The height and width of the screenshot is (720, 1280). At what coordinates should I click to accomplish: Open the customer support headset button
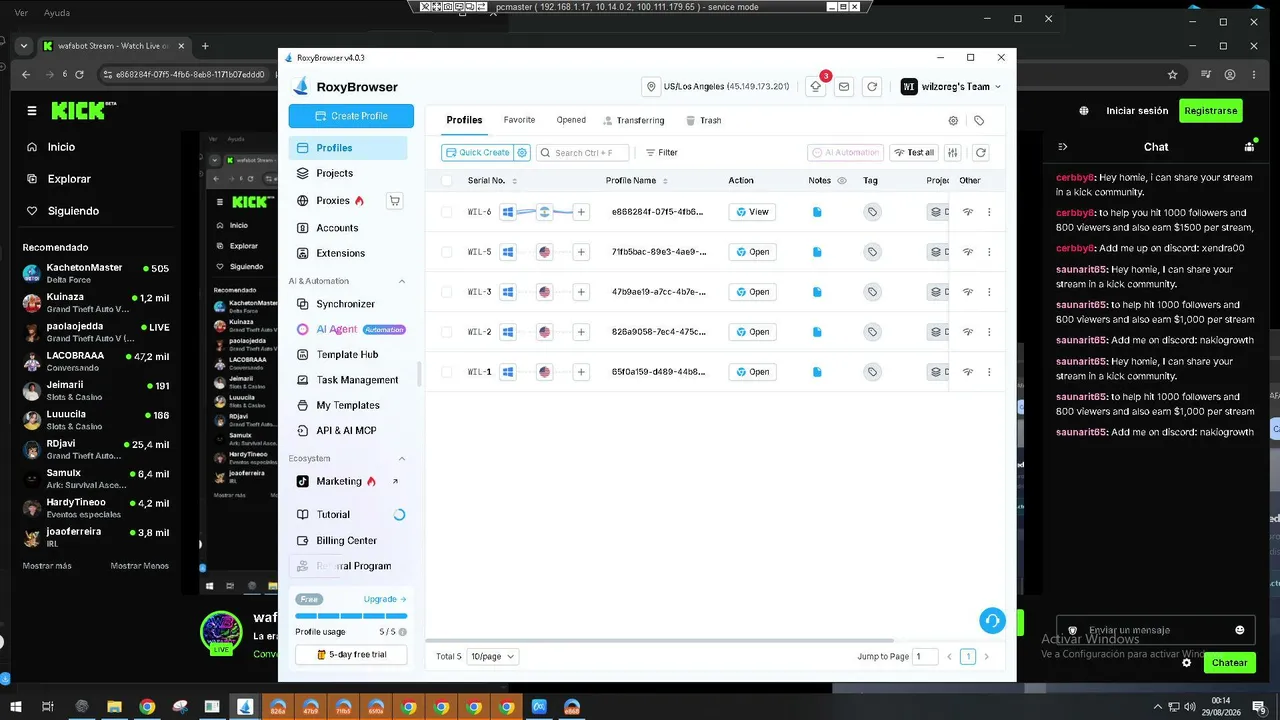[x=992, y=621]
